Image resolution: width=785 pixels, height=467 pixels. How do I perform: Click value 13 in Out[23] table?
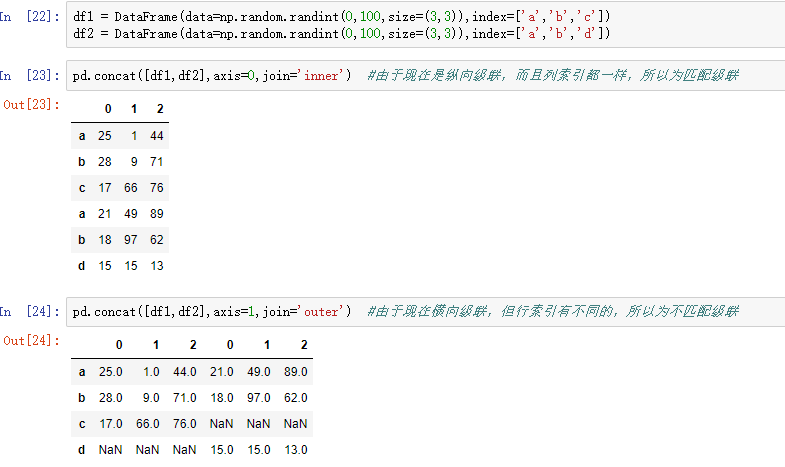(157, 266)
